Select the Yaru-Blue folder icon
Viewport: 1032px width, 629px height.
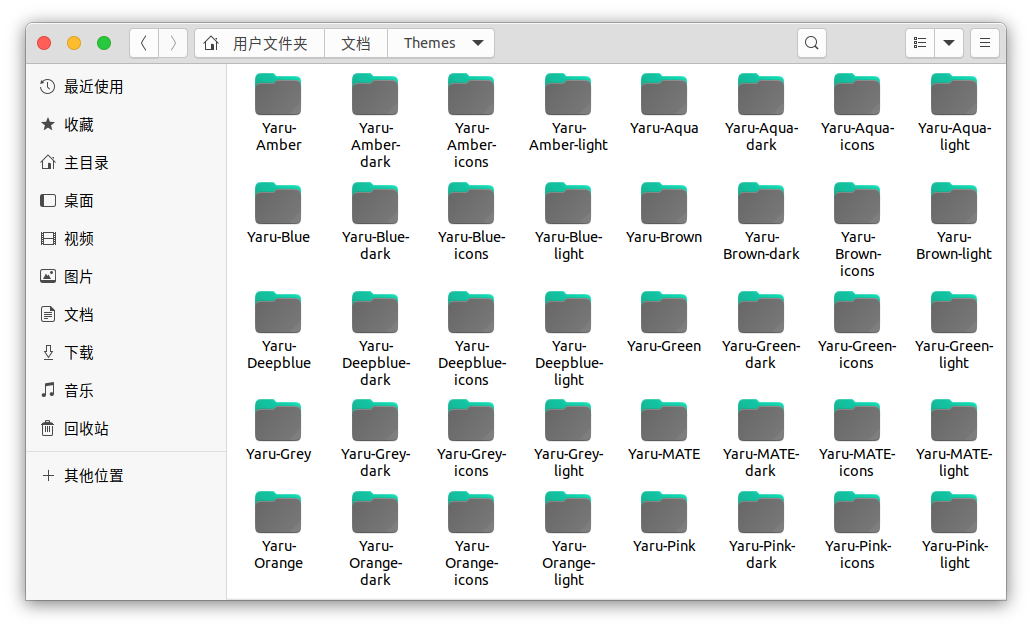(278, 203)
